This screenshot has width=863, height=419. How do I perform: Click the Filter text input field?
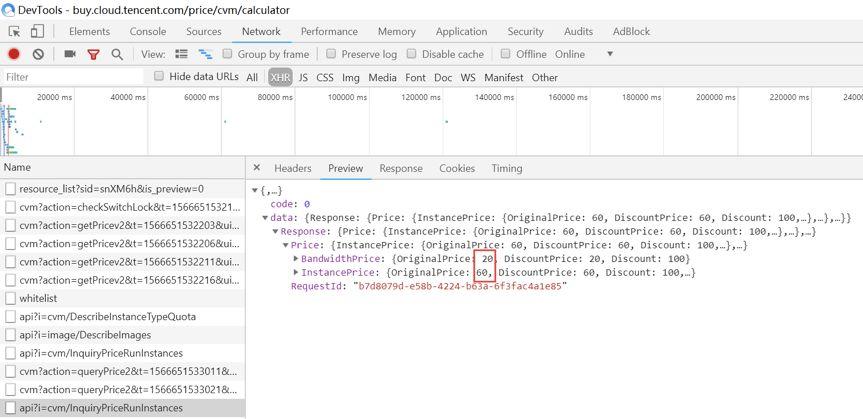point(70,77)
